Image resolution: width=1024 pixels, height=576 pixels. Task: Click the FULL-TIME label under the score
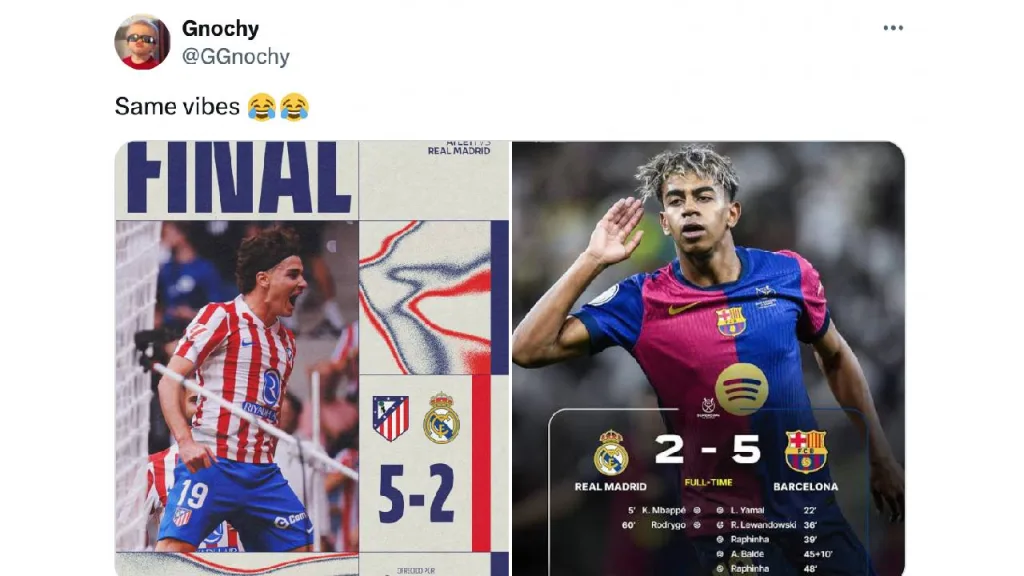(x=709, y=483)
